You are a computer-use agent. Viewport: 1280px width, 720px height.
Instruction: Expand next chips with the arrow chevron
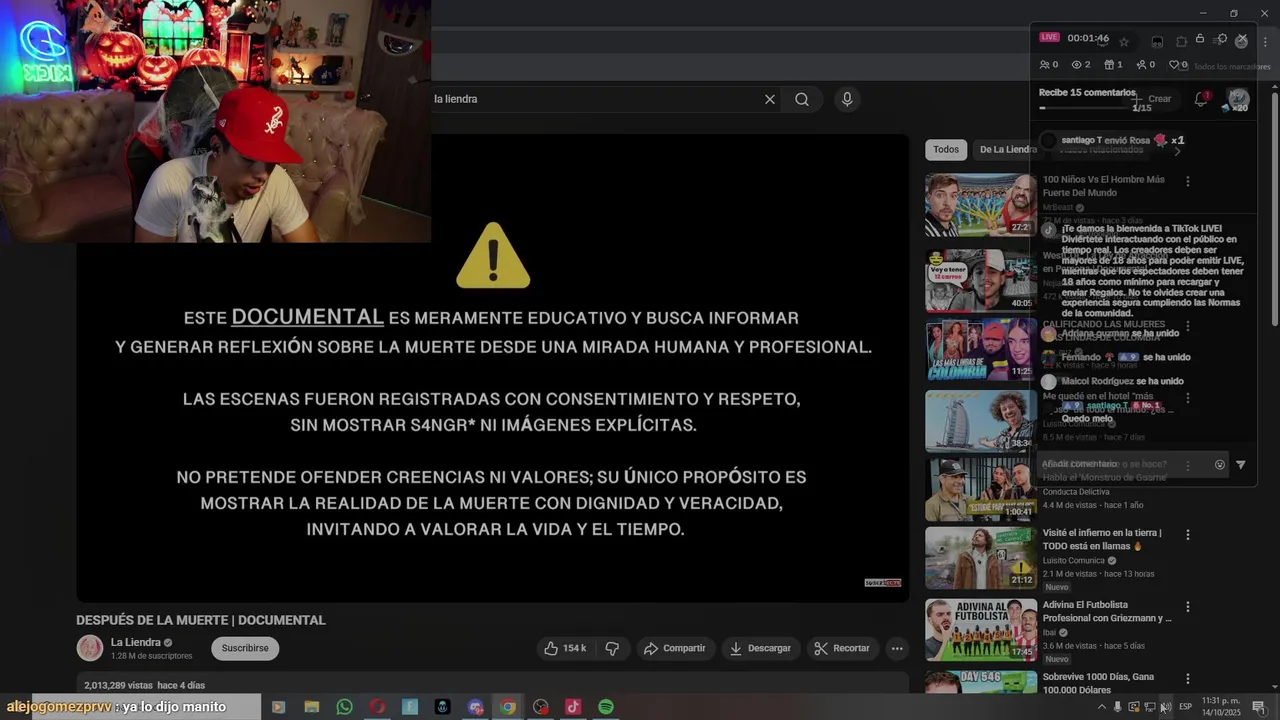pyautogui.click(x=1177, y=150)
